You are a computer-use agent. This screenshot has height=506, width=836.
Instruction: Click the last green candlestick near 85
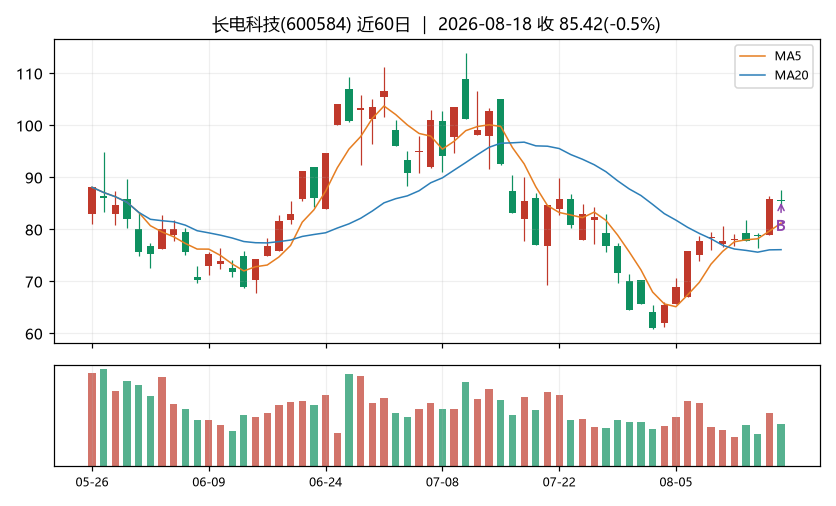[x=781, y=200]
